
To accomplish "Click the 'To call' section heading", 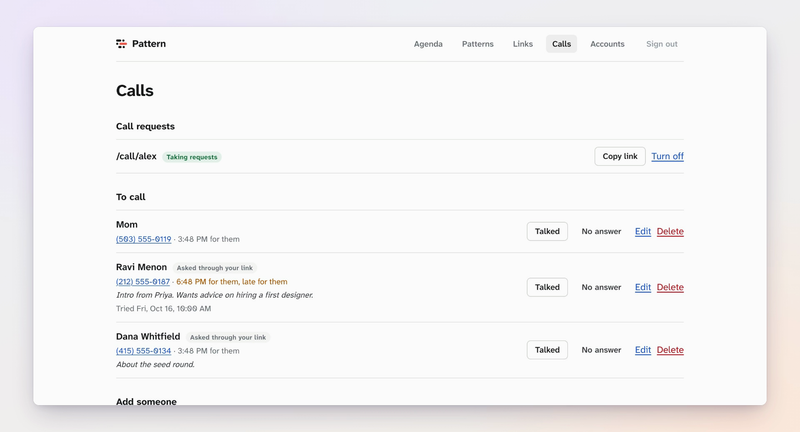I will pyautogui.click(x=131, y=197).
